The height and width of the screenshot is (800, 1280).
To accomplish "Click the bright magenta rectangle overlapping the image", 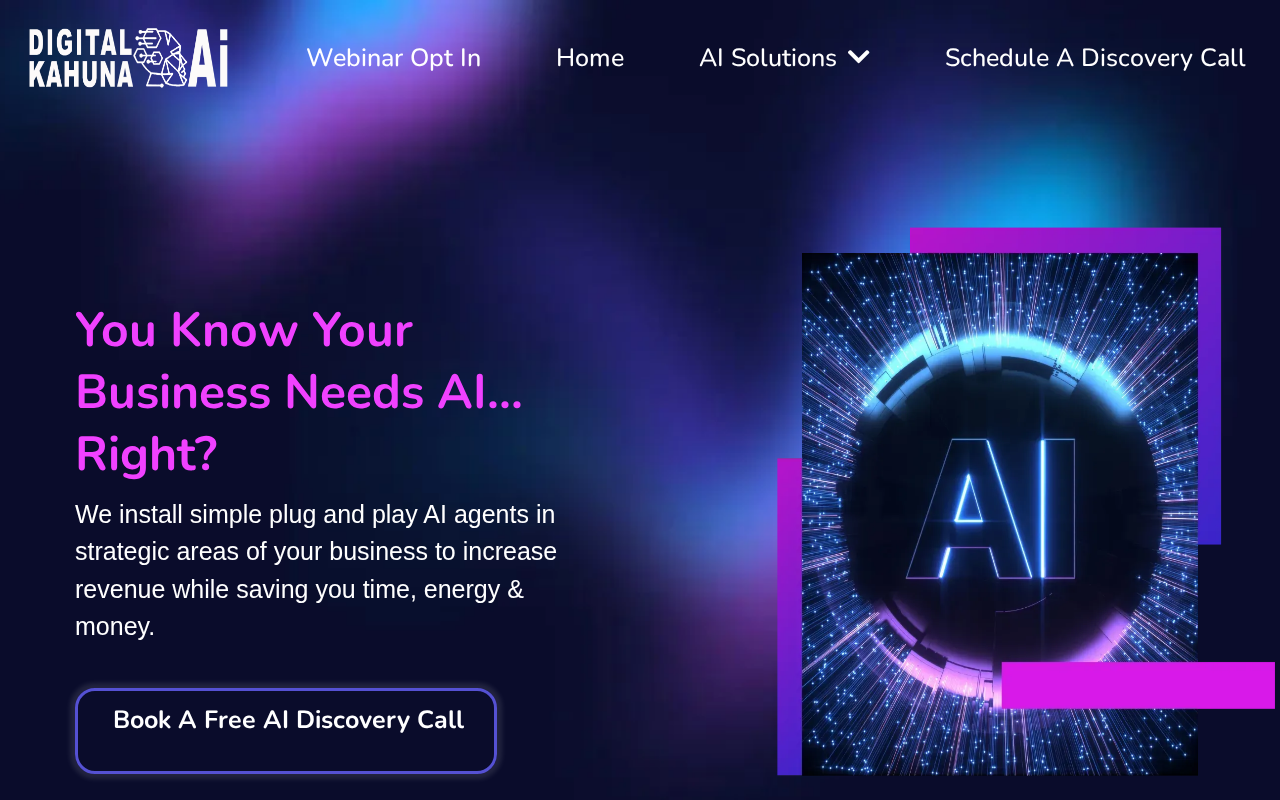I will point(1138,685).
